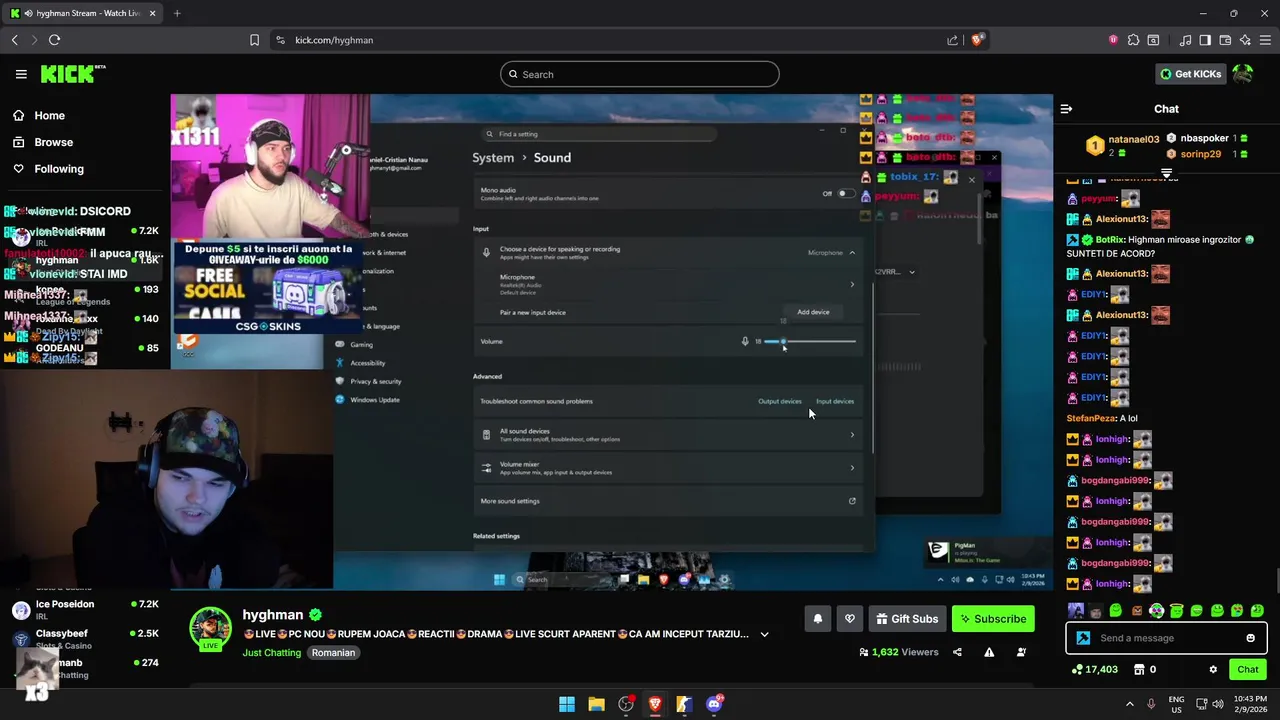Screen dimensions: 1280x720
Task: Open Brave playlist music icon
Action: coord(1185,40)
